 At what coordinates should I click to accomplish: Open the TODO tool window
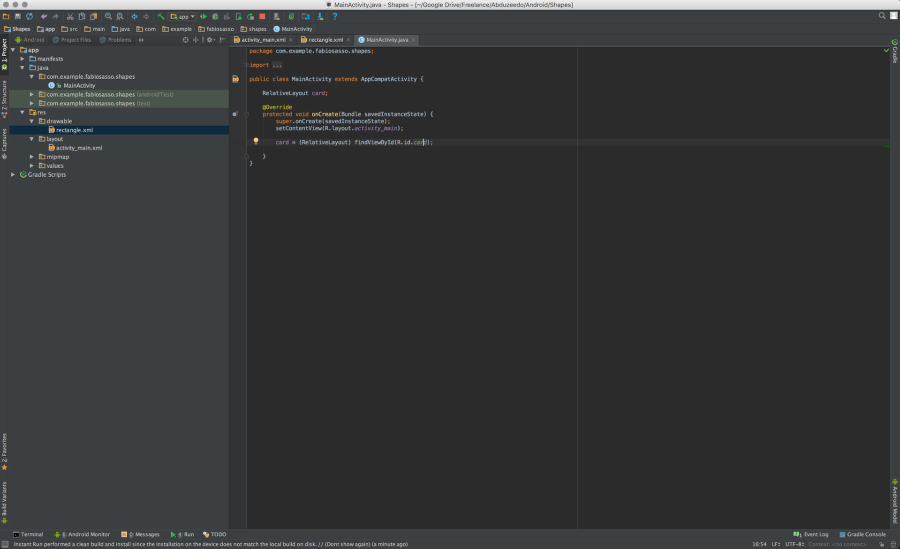[215, 534]
